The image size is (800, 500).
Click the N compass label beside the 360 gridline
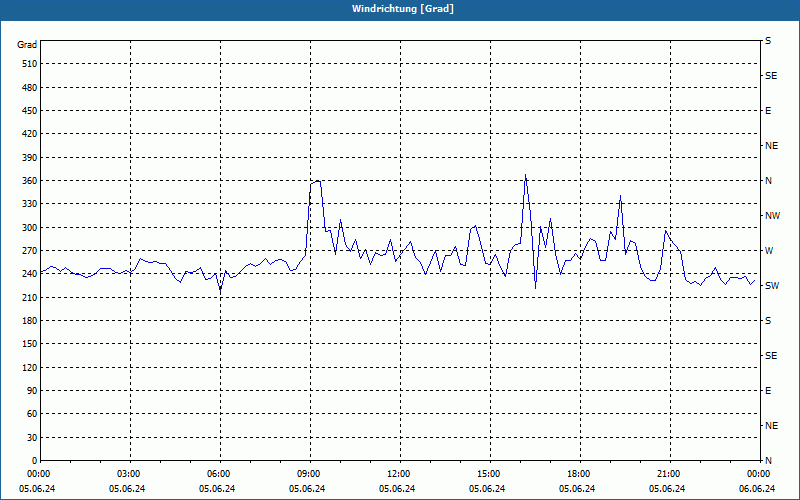pos(768,181)
